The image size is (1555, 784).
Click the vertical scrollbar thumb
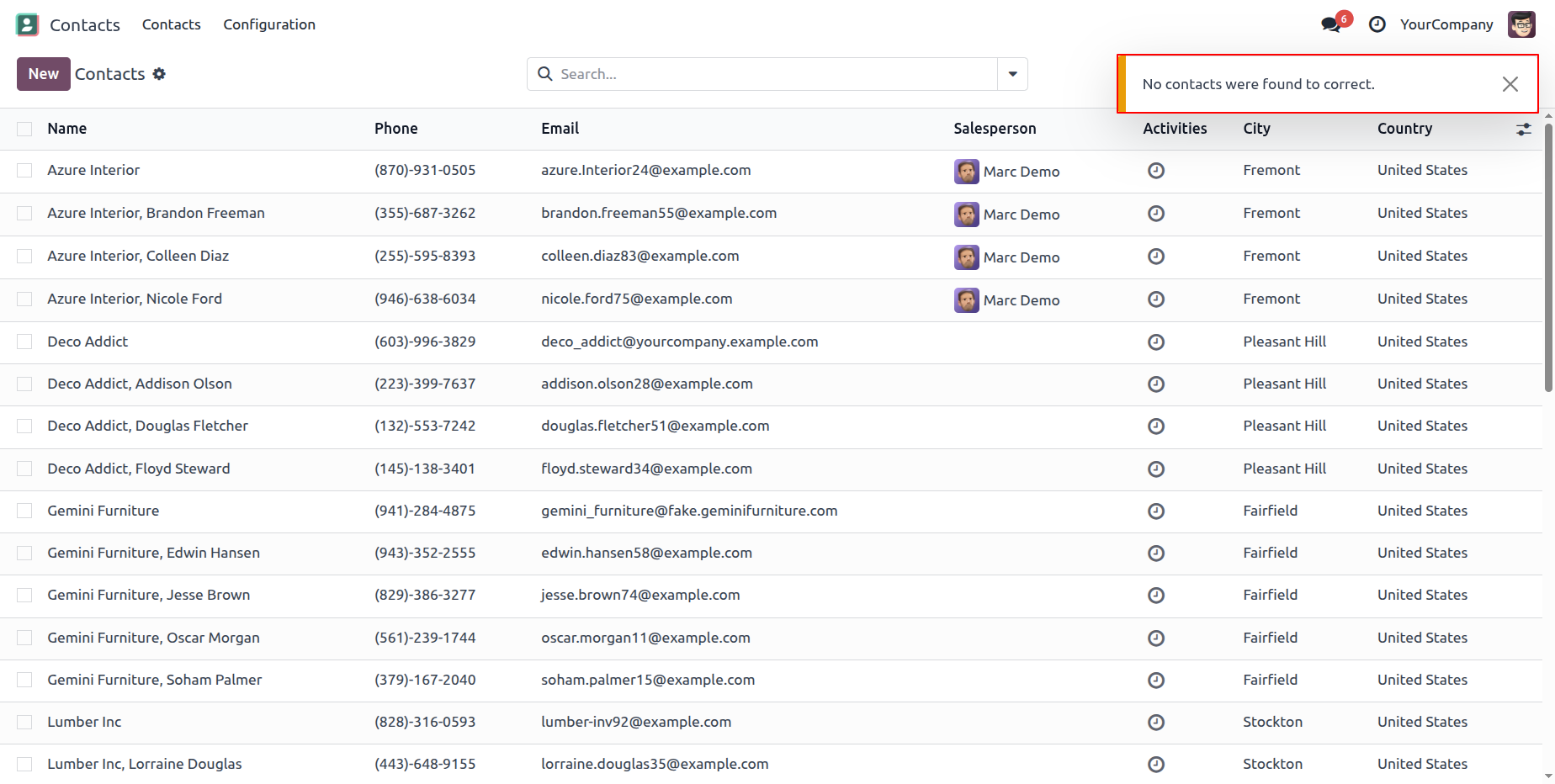[x=1548, y=257]
